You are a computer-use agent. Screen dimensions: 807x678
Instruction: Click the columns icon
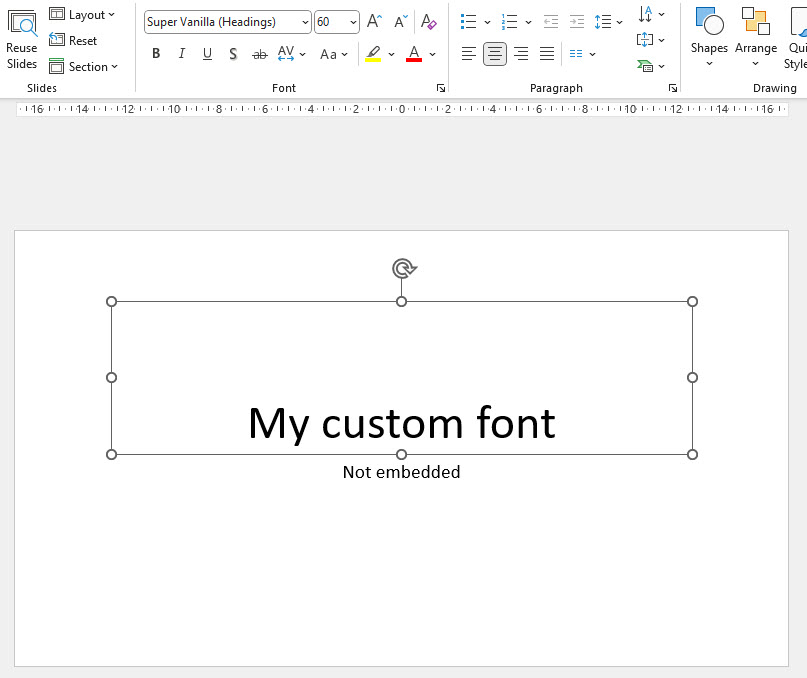(x=576, y=54)
